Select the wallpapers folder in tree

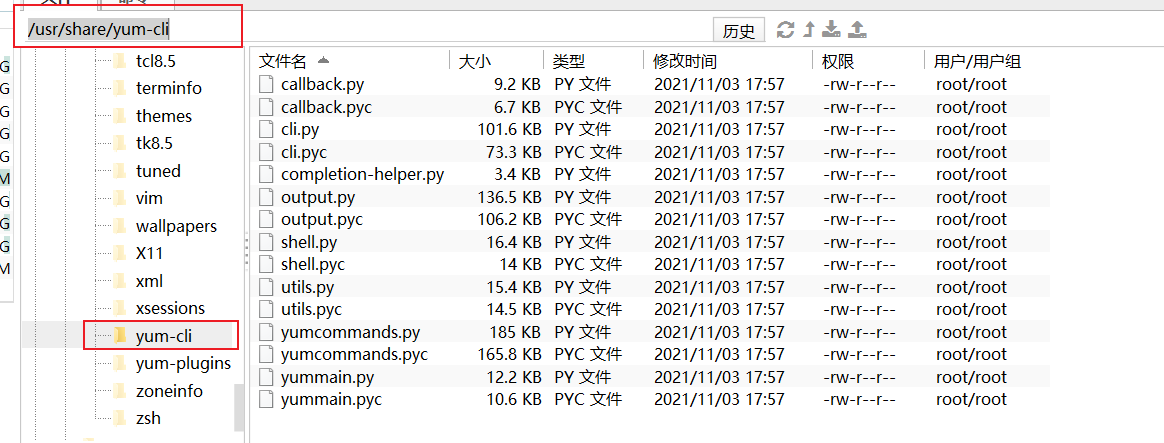point(177,226)
